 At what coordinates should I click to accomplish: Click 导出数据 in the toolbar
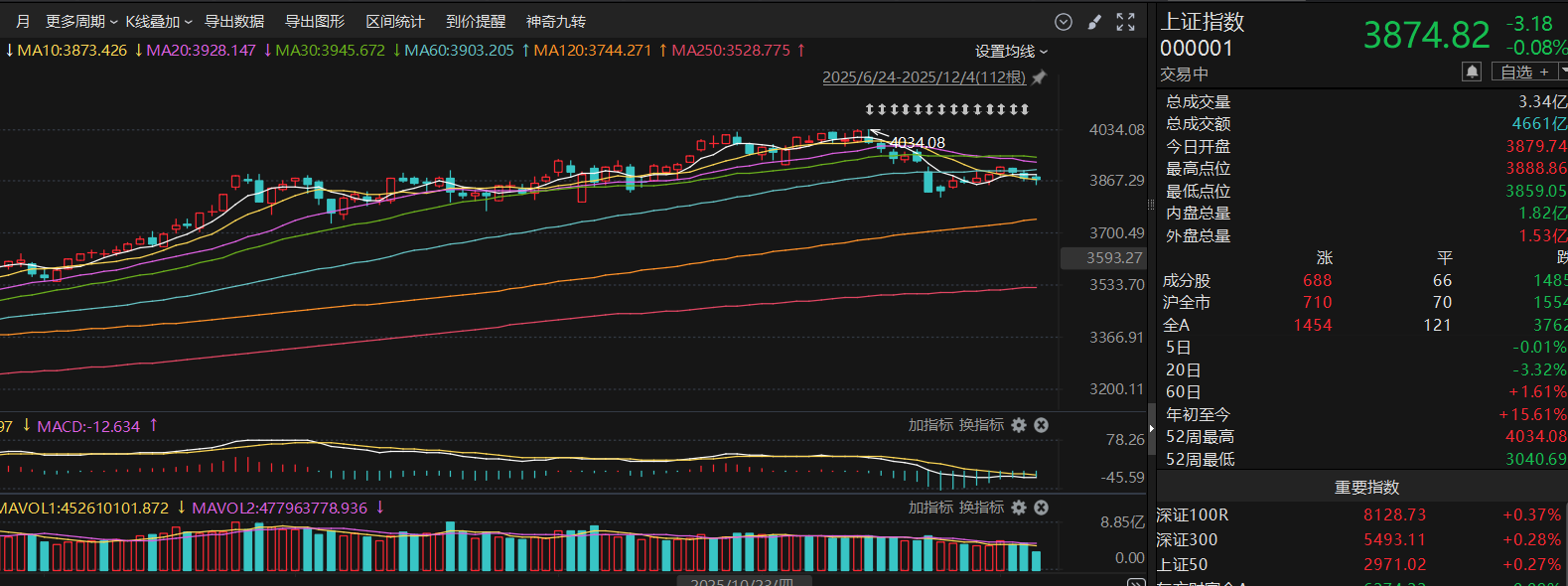pos(234,22)
